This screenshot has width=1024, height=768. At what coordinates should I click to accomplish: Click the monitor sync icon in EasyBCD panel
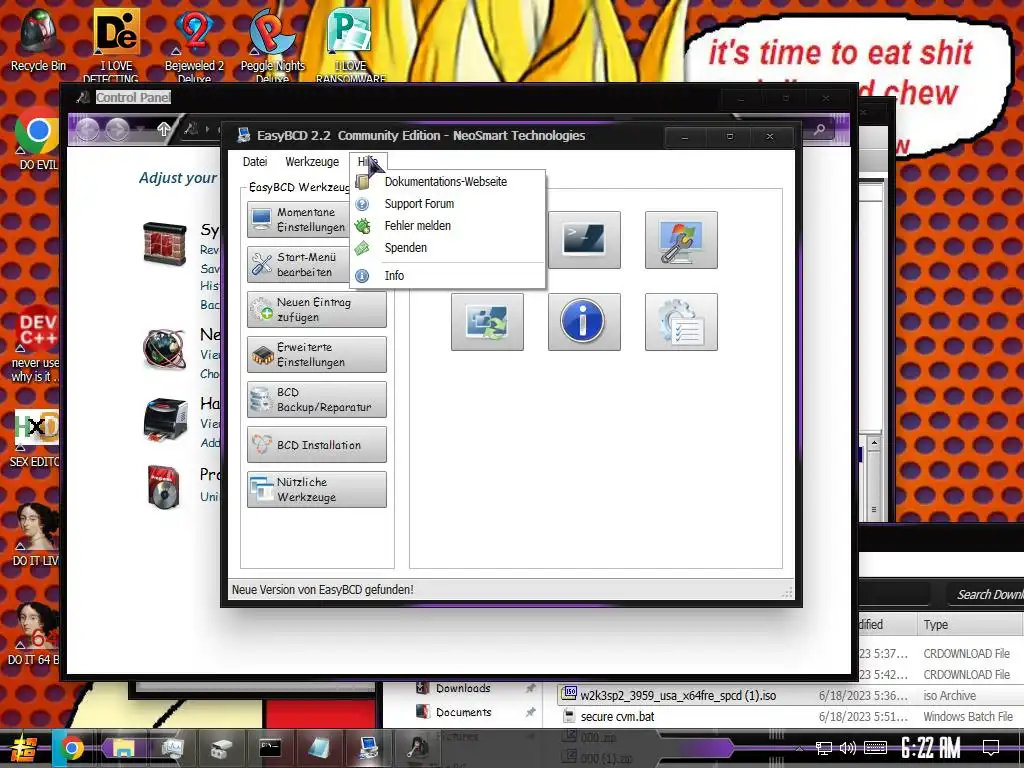point(487,321)
